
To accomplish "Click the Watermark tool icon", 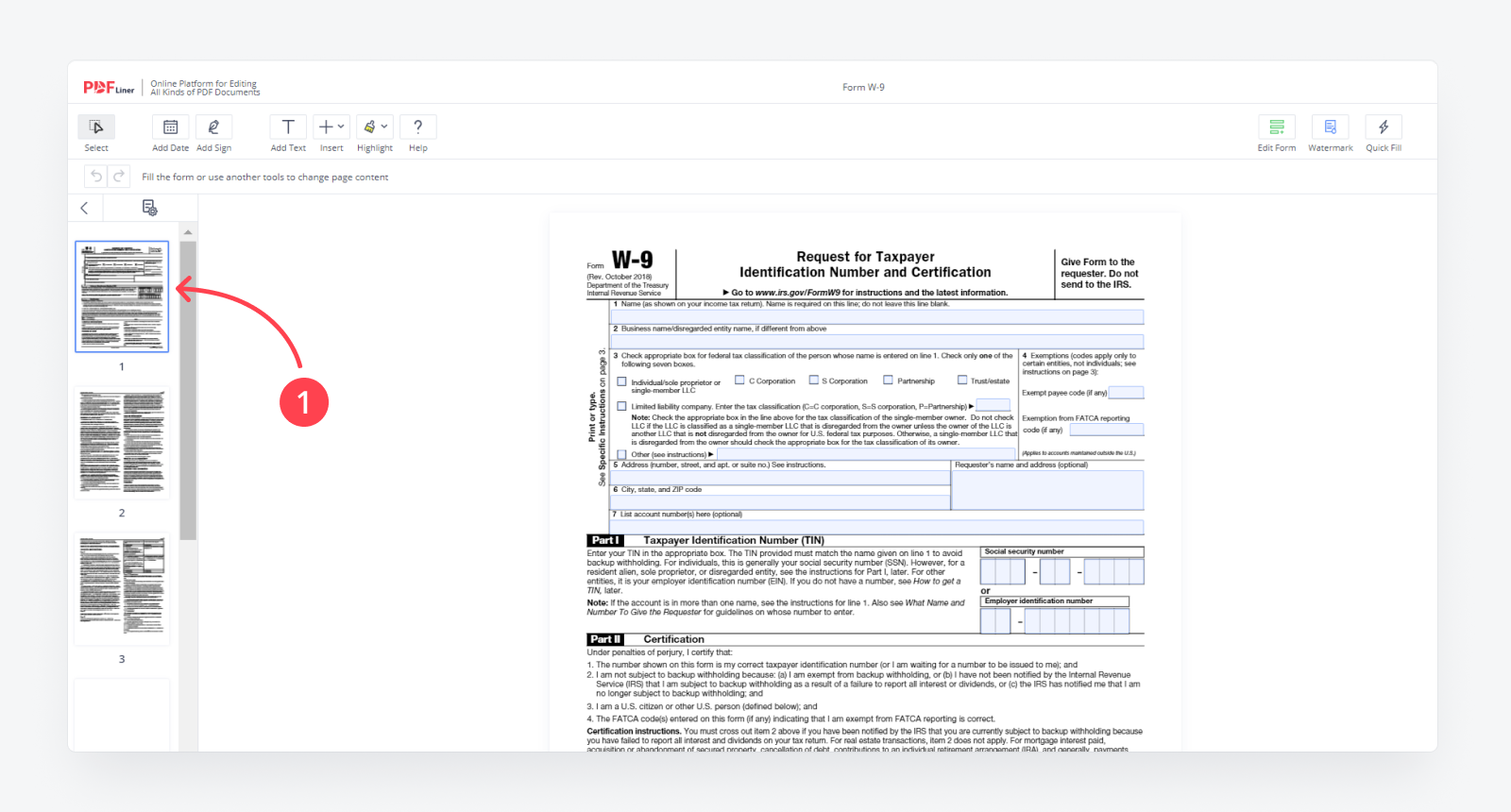I will [x=1331, y=127].
